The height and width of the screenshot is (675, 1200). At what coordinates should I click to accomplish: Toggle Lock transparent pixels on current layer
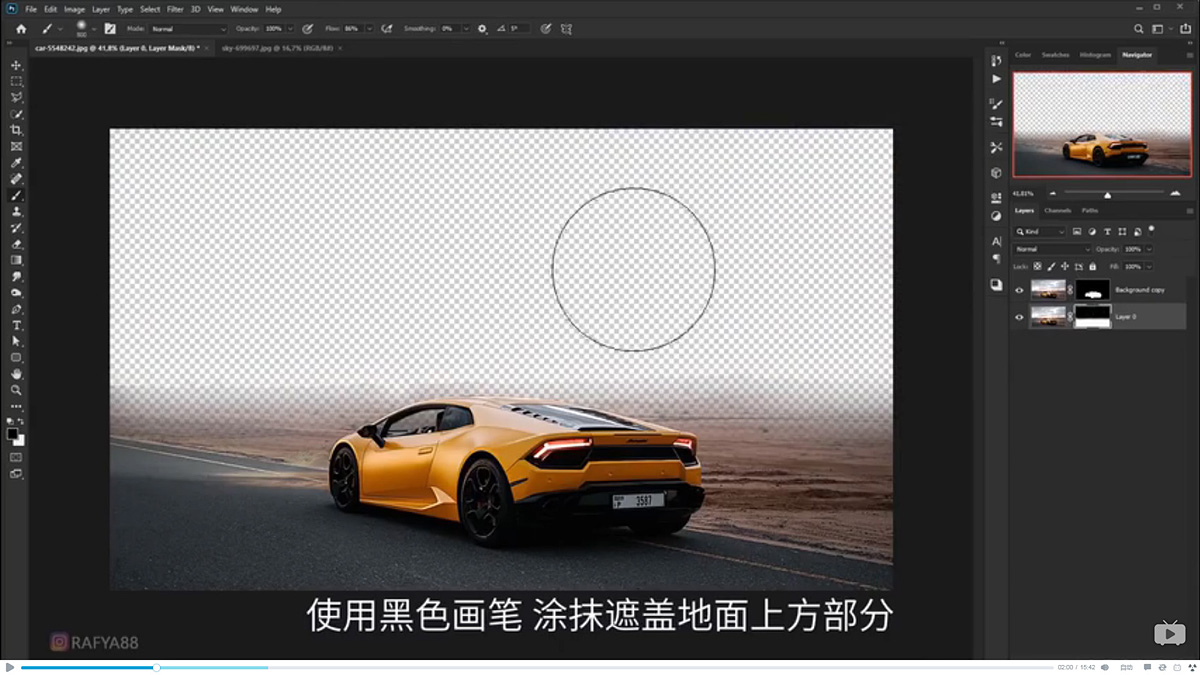coord(1038,266)
